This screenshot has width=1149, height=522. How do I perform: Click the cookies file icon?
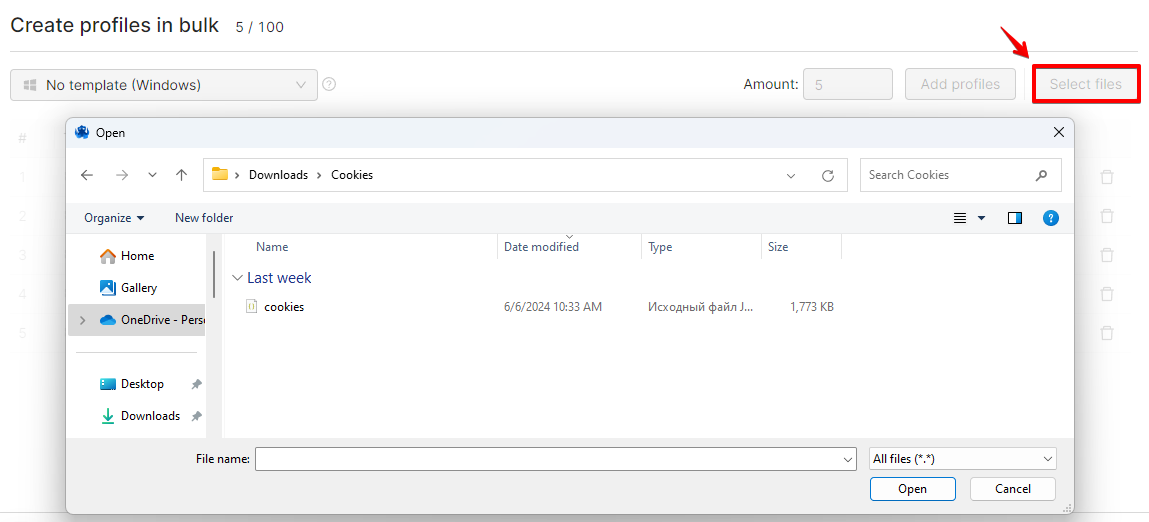[x=251, y=307]
